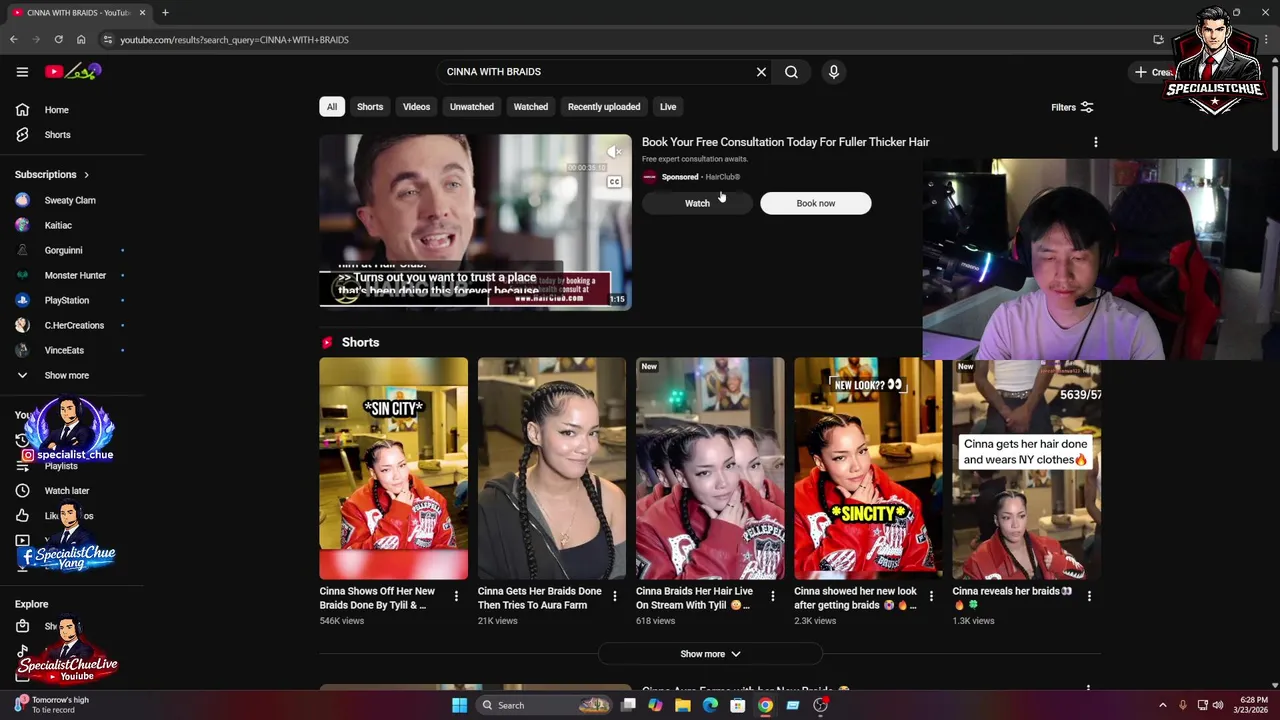This screenshot has width=1280, height=720.
Task: Click the Windows taskbar Search box
Action: click(543, 705)
